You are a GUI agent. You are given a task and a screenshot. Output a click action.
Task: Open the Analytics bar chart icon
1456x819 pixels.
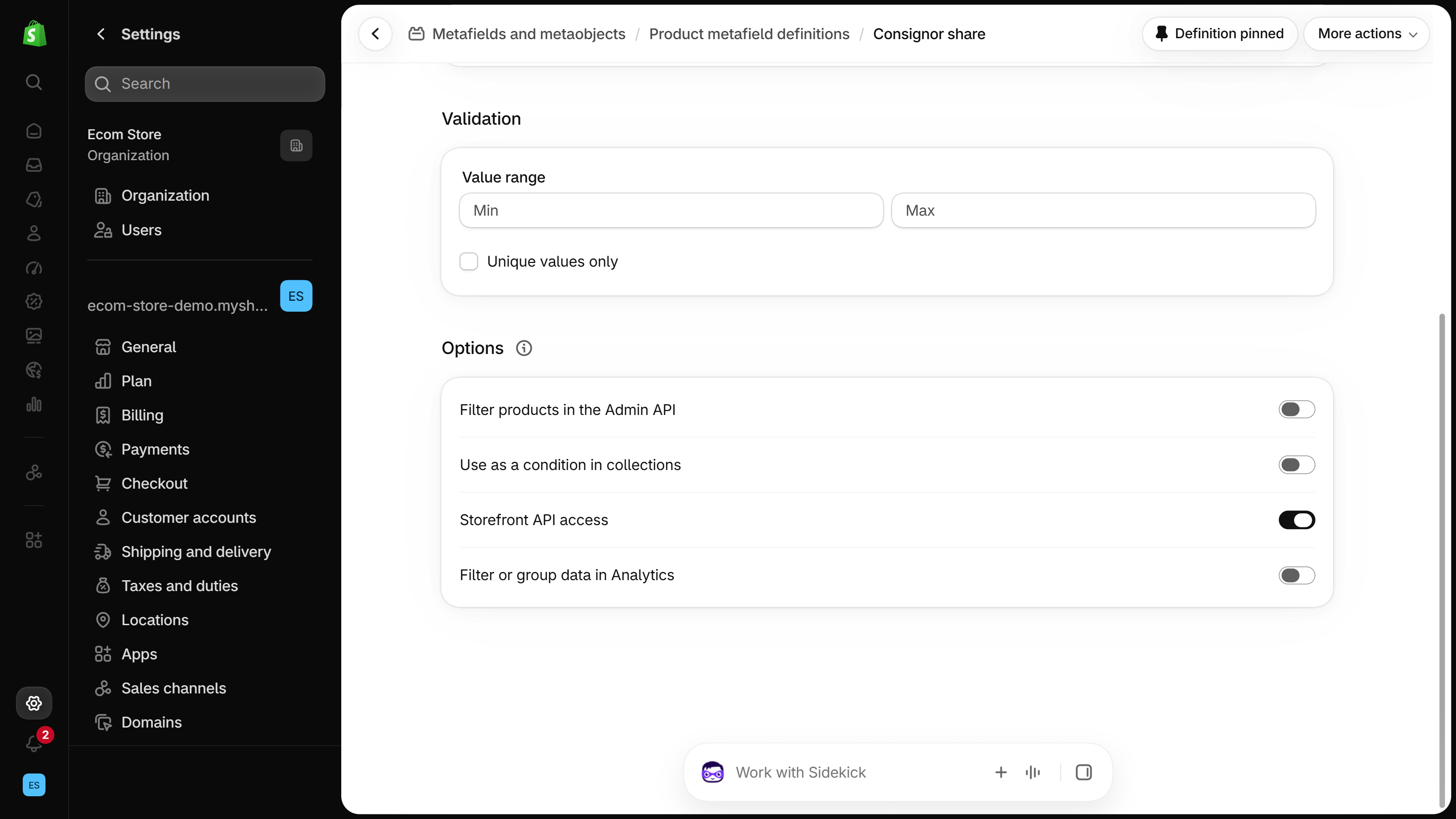pos(34,404)
